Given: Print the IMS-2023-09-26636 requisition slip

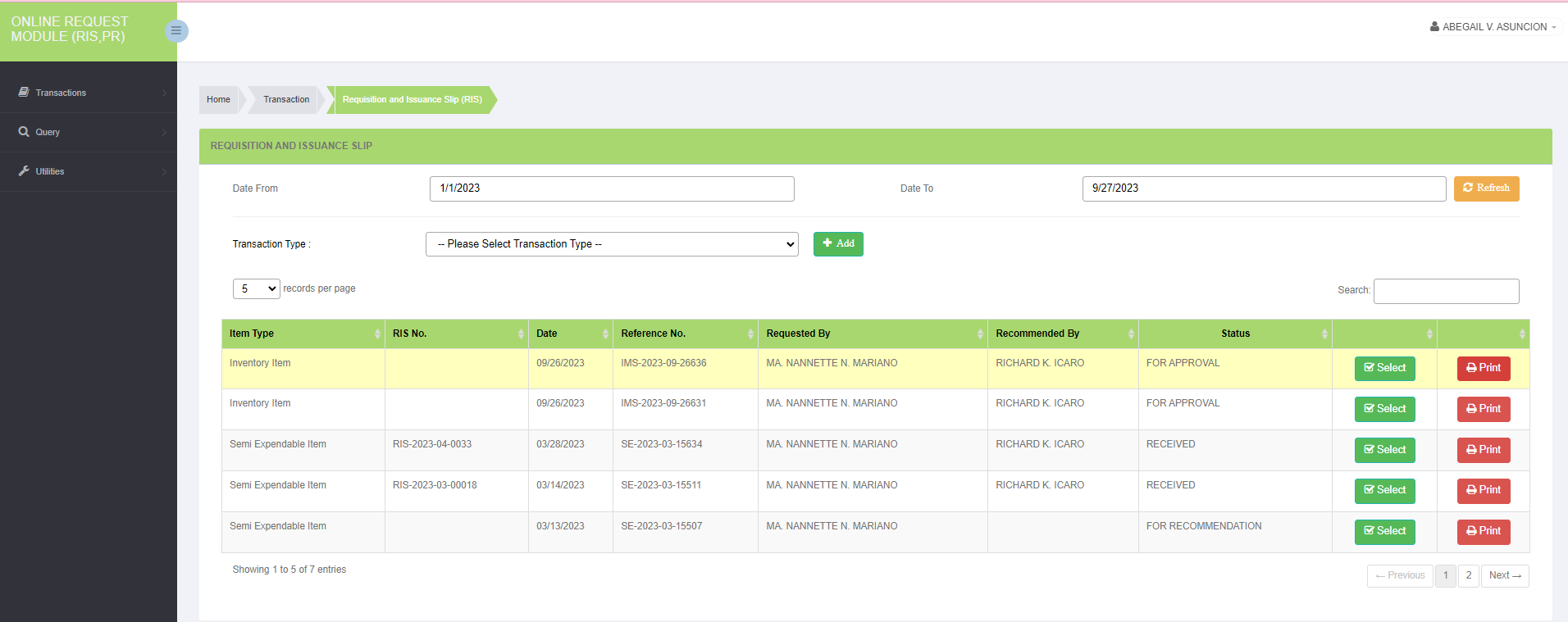Looking at the screenshot, I should (1484, 369).
